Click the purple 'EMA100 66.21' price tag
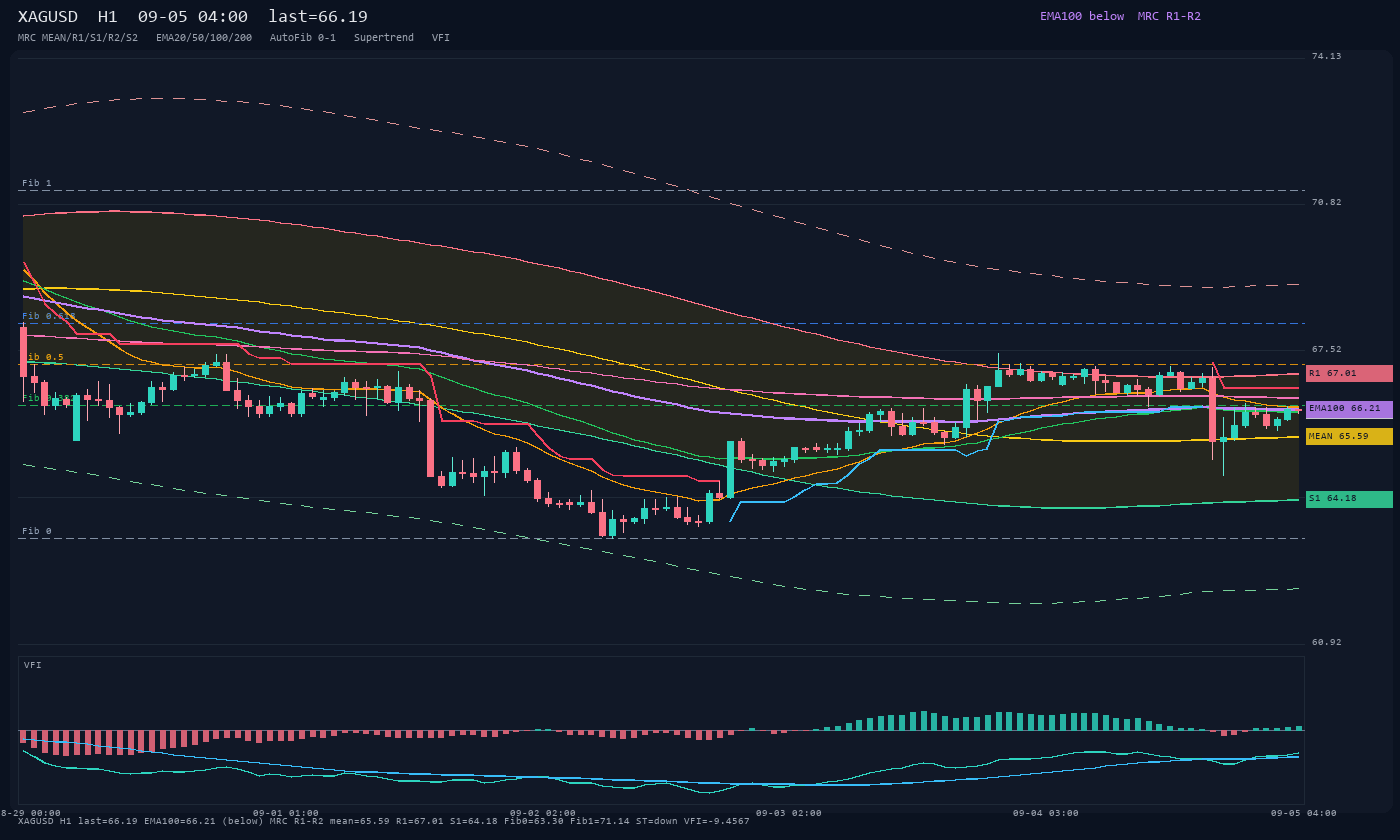Image resolution: width=1400 pixels, height=840 pixels. pos(1349,409)
